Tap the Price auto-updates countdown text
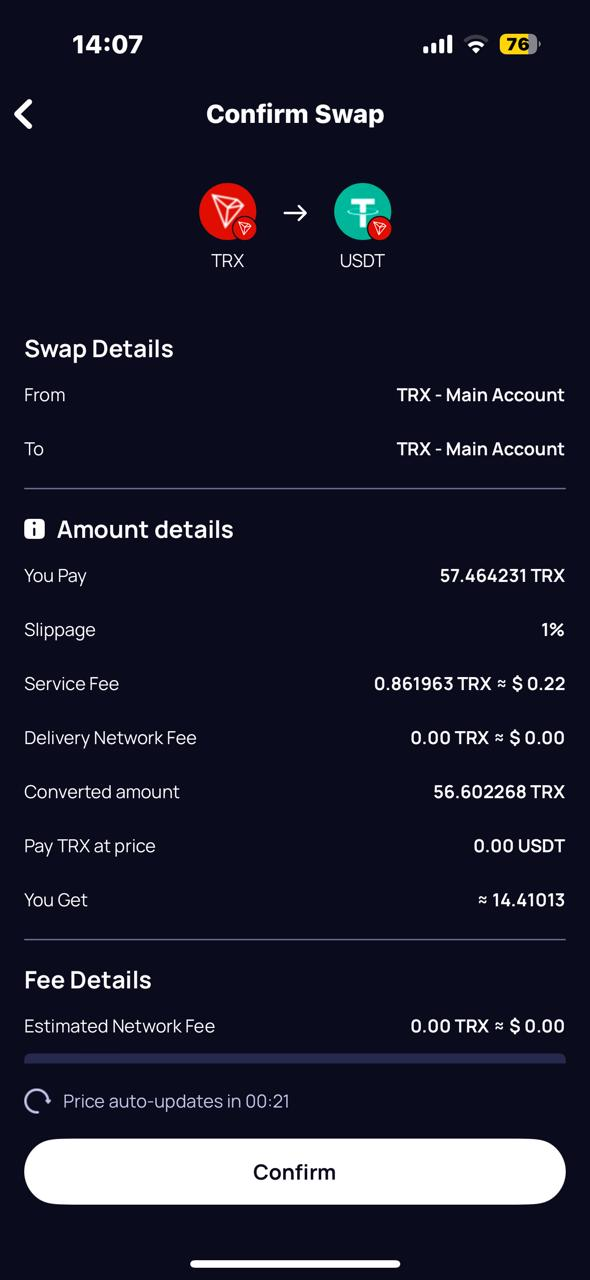This screenshot has height=1280, width=590. click(176, 1101)
